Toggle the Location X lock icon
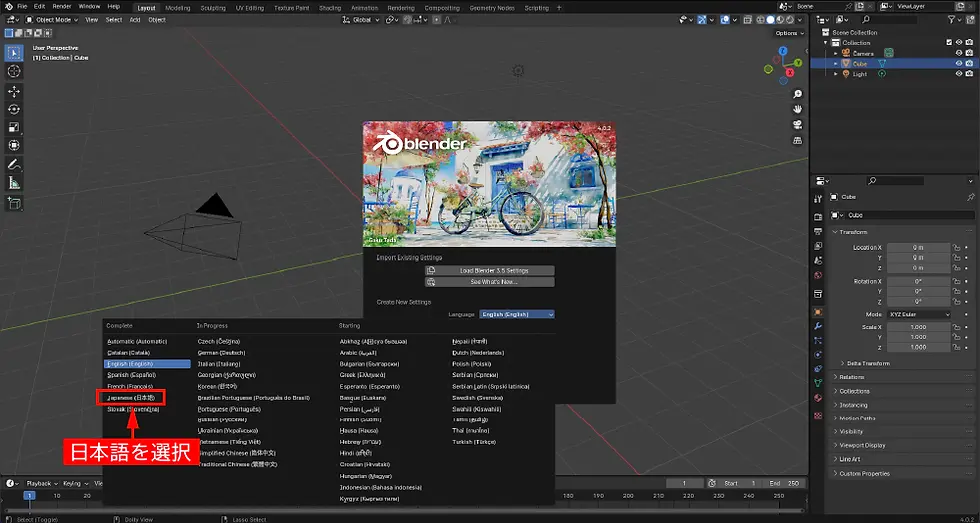 pos(956,247)
